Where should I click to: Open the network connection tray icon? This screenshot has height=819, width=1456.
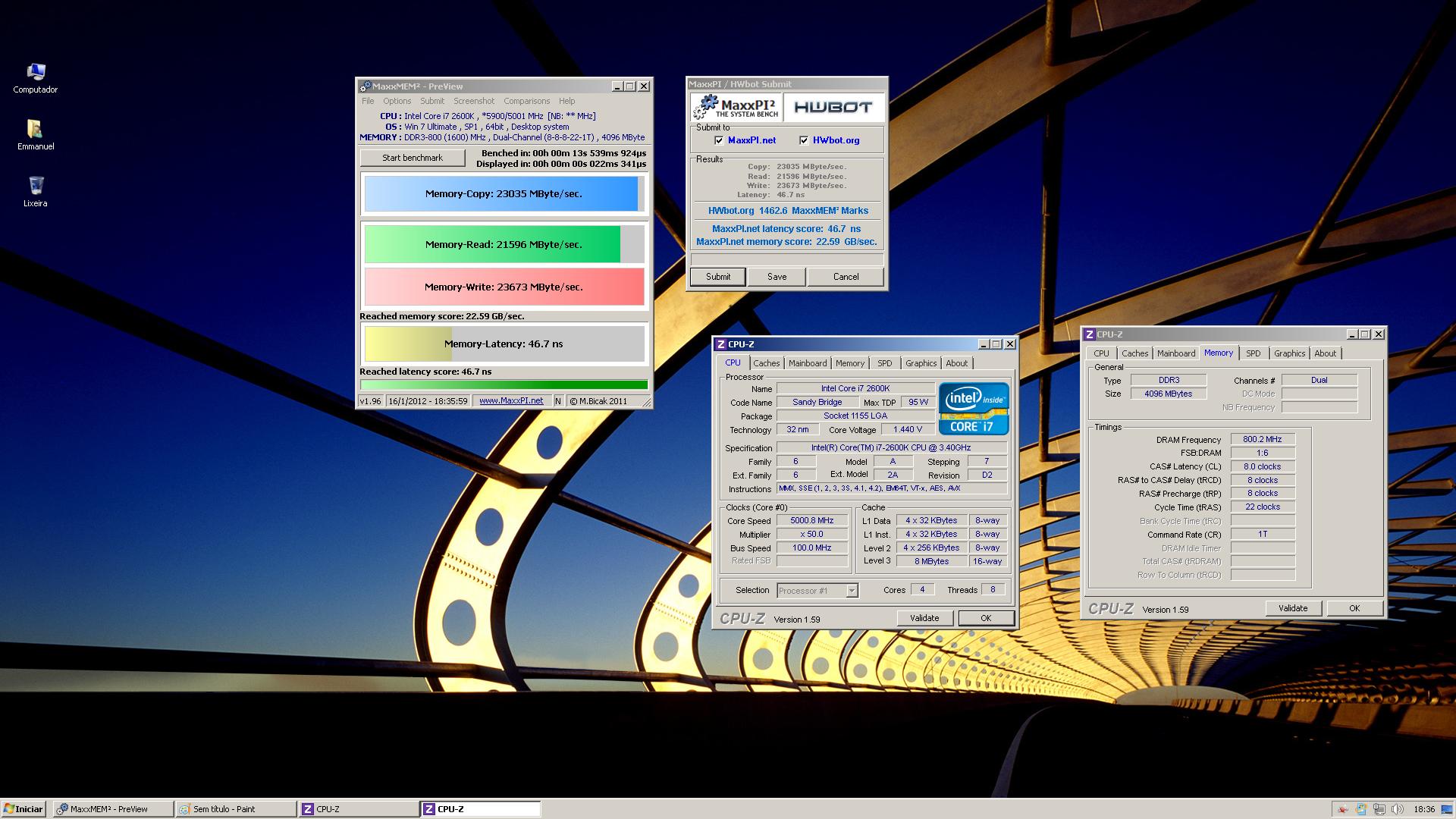click(1379, 809)
